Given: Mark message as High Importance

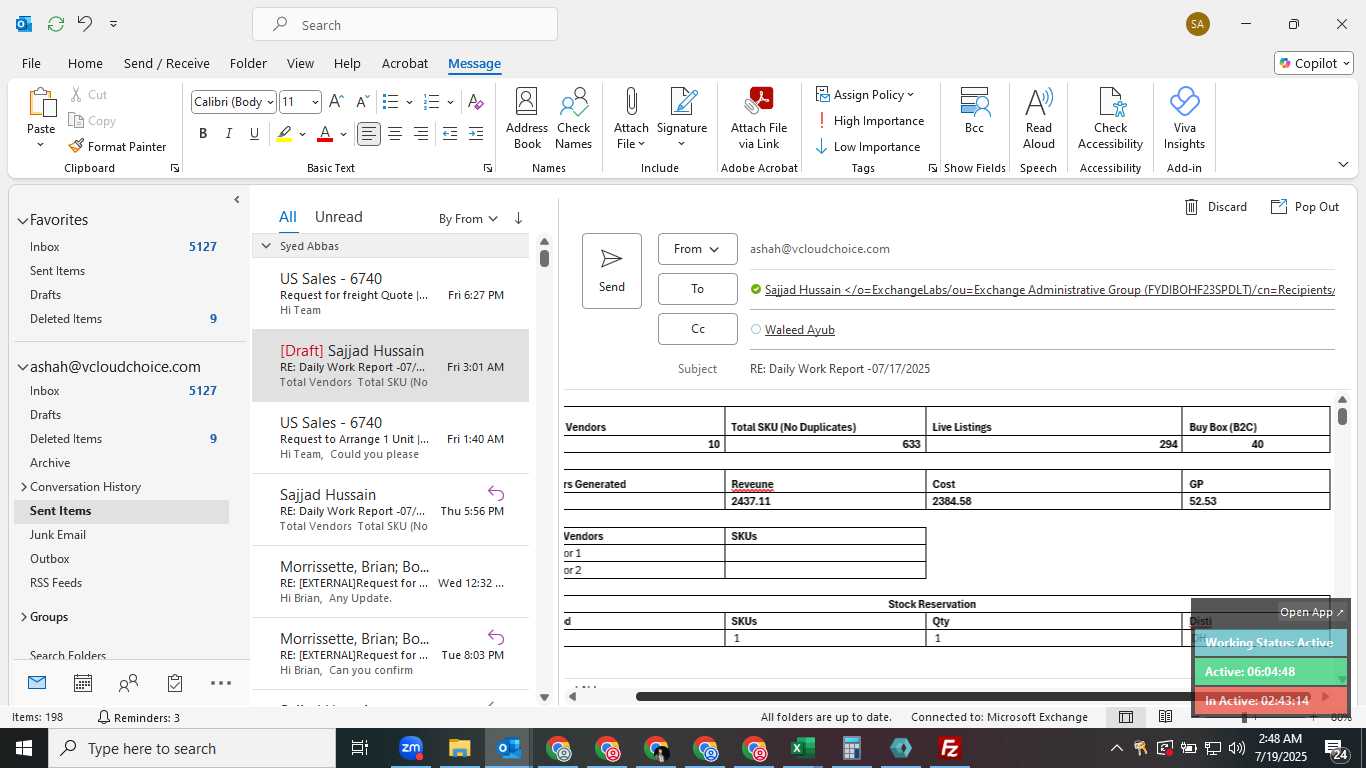Looking at the screenshot, I should point(869,120).
